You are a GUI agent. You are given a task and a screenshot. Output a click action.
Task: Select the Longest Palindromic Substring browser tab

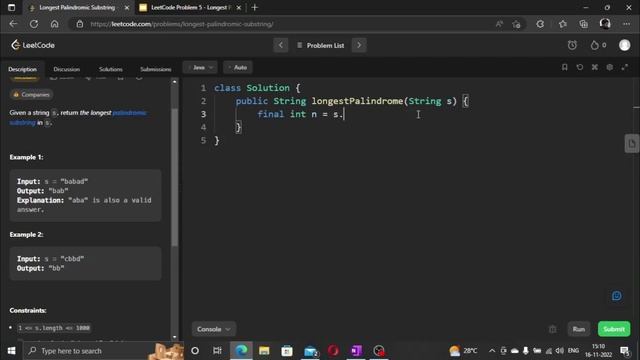click(77, 7)
